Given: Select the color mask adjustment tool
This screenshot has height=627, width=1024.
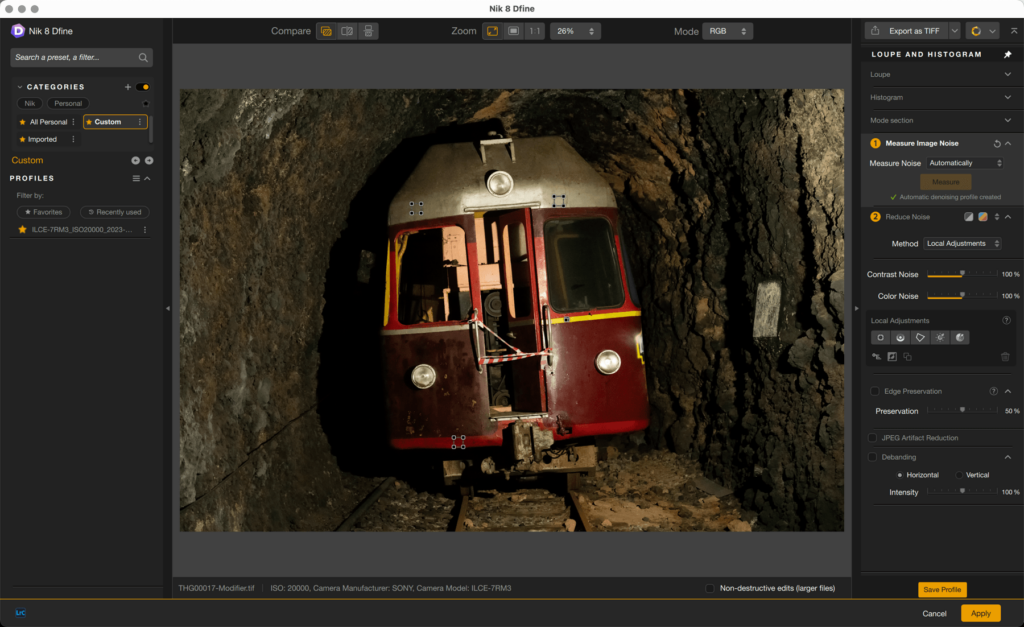Looking at the screenshot, I should (x=960, y=338).
